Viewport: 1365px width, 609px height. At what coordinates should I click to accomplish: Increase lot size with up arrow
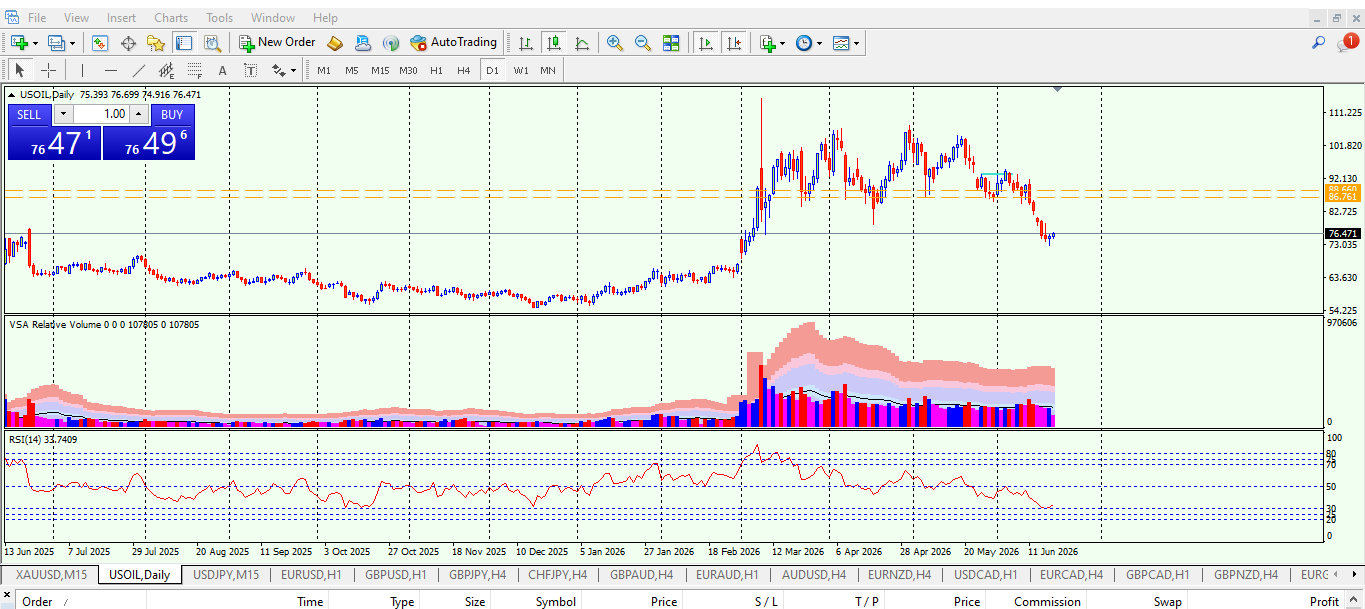coord(140,114)
